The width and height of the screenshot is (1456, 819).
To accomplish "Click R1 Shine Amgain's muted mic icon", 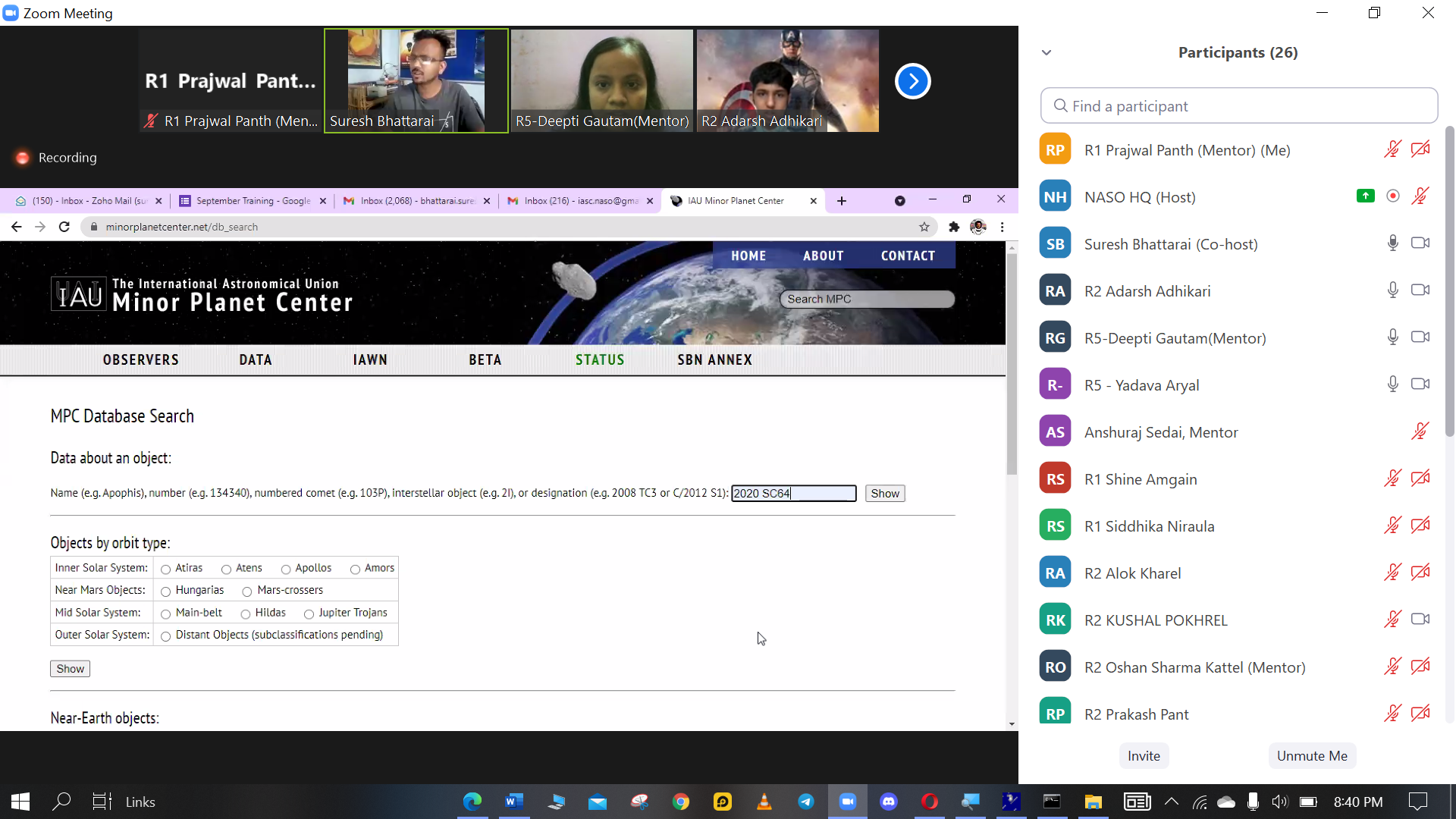I will 1392,478.
